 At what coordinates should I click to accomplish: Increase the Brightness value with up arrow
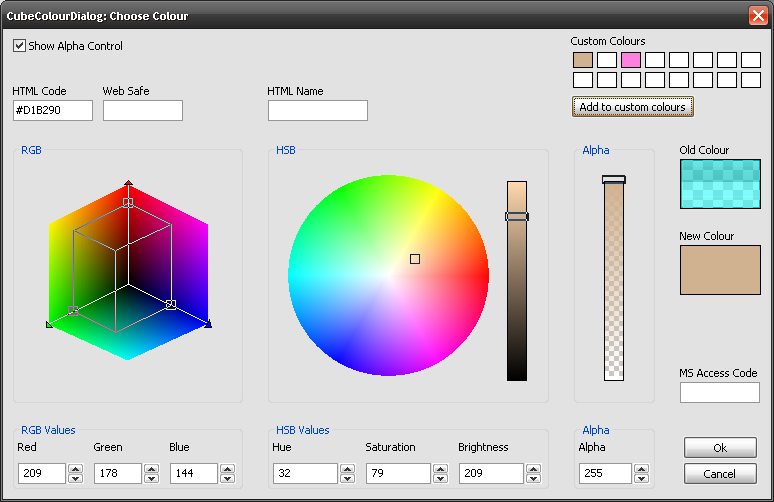tap(534, 468)
